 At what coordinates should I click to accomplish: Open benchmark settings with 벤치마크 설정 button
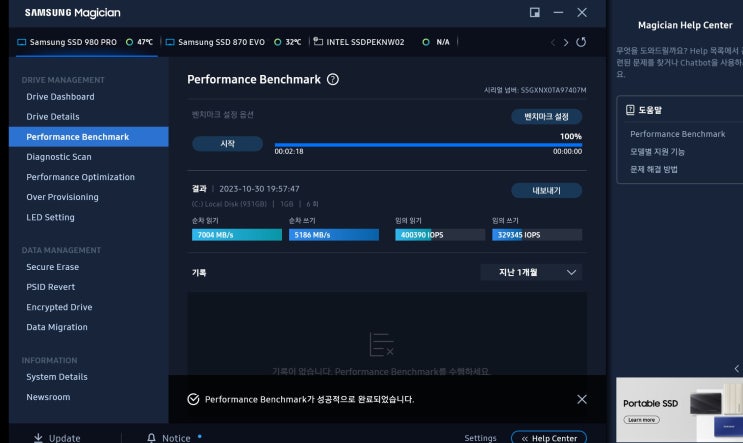point(546,117)
